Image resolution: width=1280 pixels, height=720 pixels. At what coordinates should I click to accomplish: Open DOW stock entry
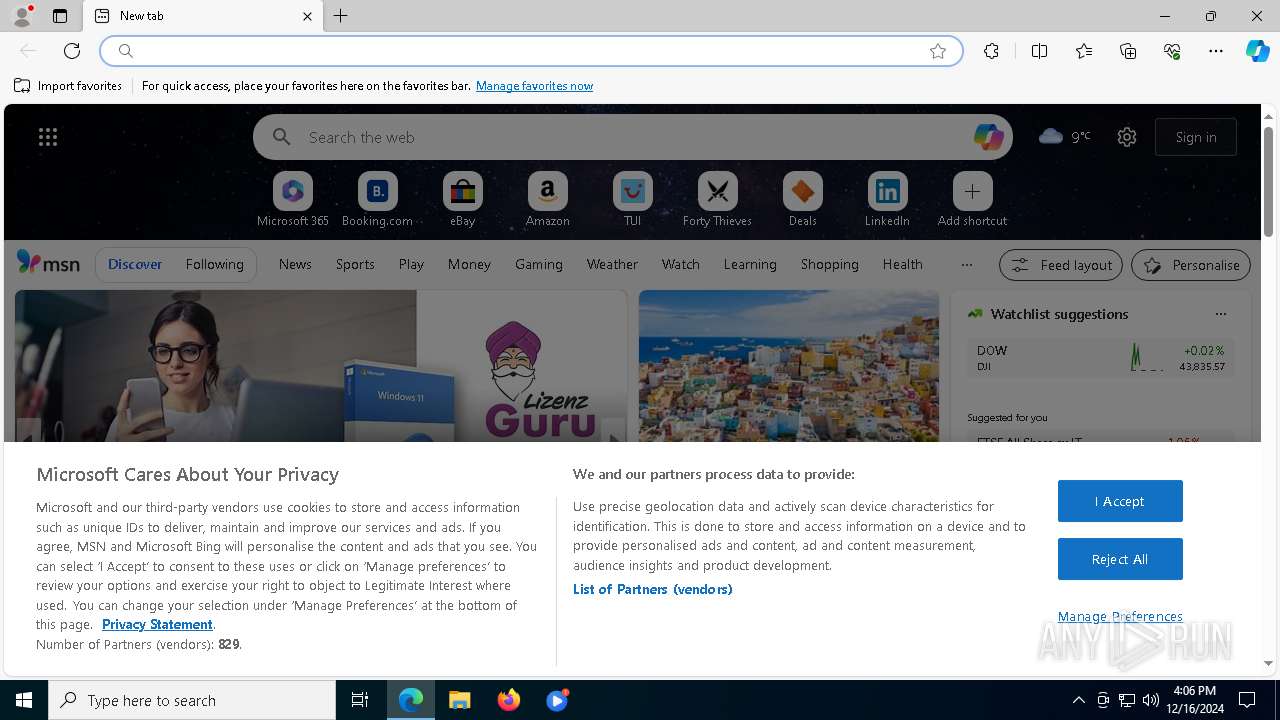tap(1100, 358)
